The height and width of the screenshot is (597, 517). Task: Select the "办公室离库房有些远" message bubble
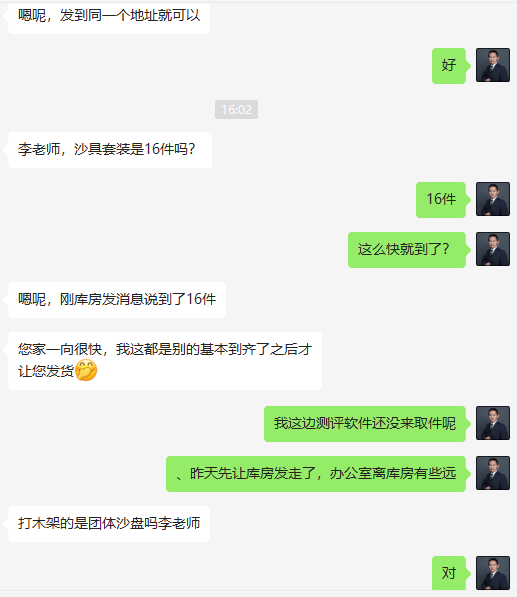[316, 474]
